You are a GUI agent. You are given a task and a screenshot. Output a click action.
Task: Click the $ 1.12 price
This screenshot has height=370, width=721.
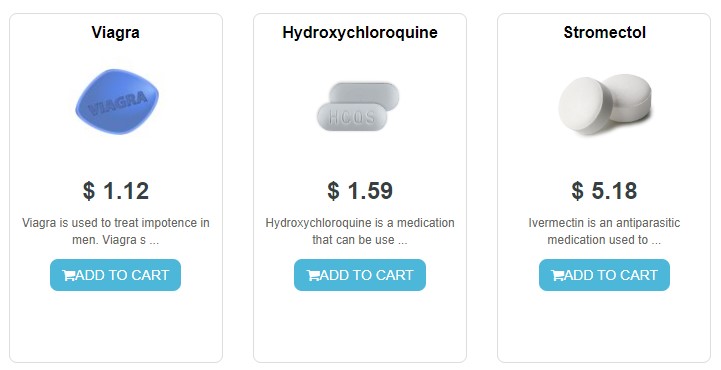(x=116, y=191)
